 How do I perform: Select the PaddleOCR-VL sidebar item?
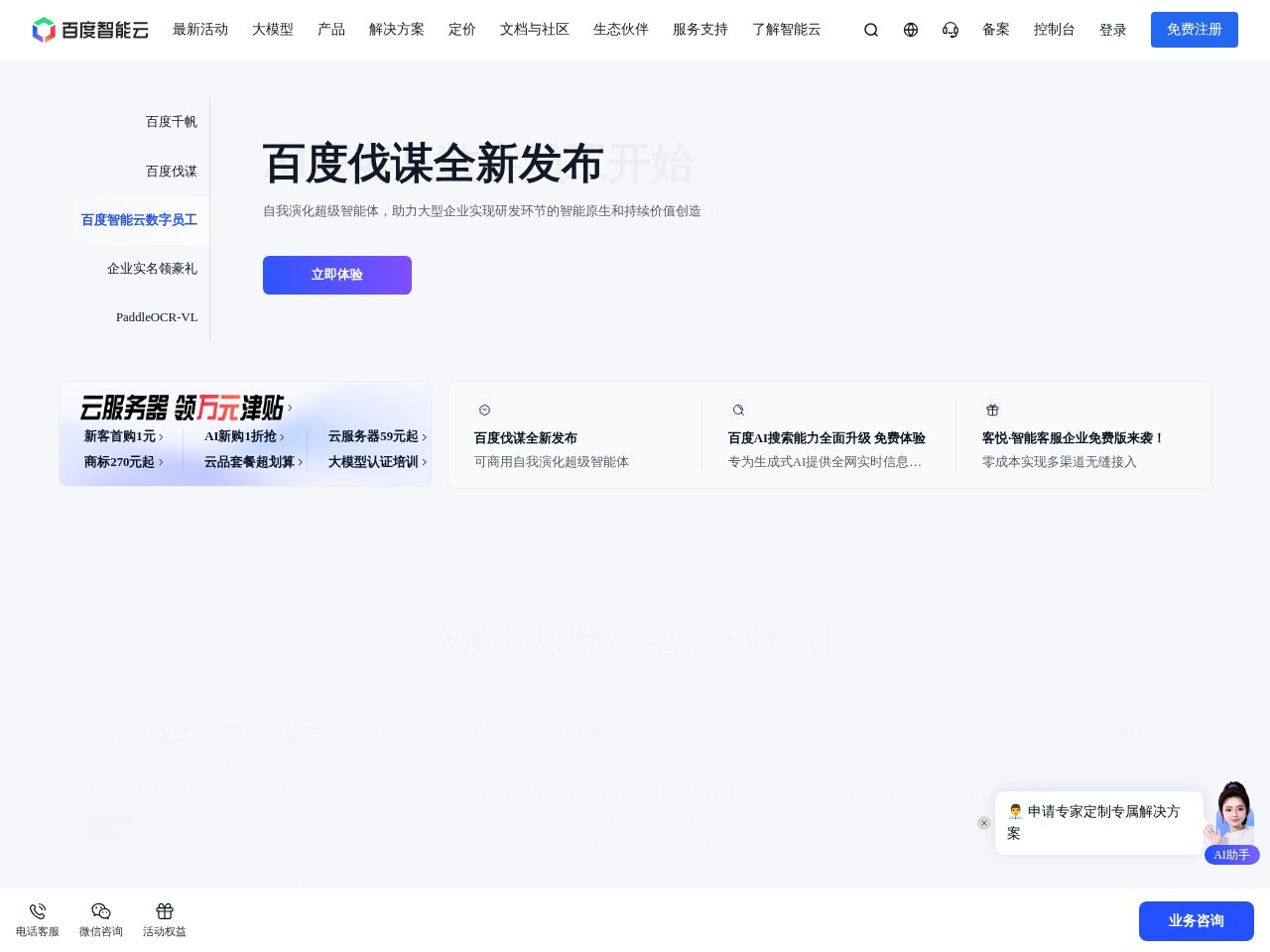coord(157,317)
